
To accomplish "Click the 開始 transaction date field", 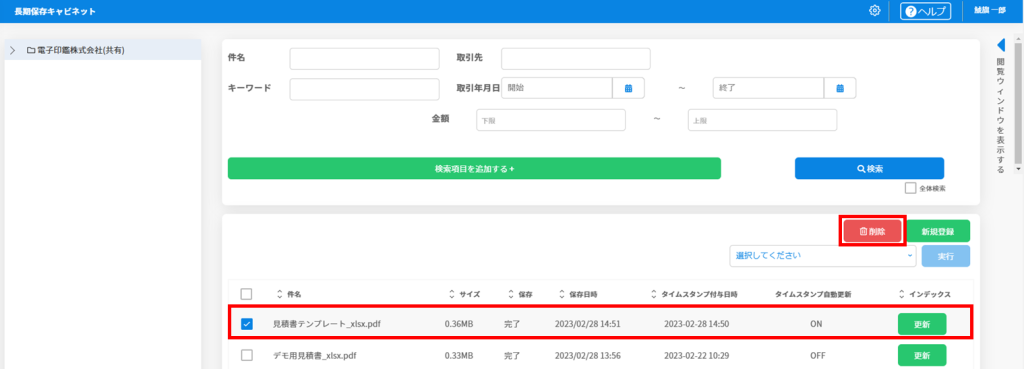I will click(x=556, y=88).
